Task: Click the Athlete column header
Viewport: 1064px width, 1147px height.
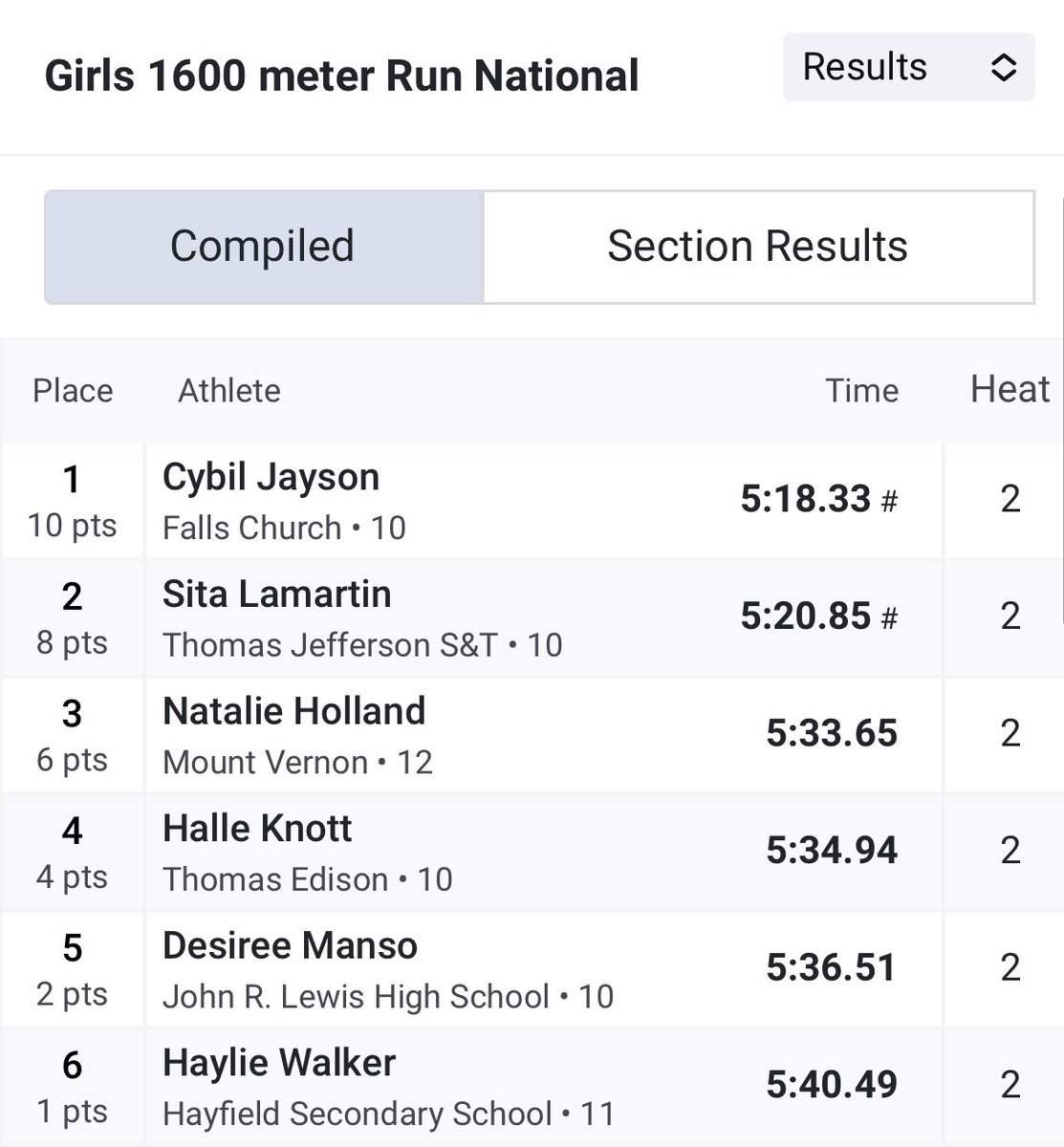Action: click(229, 391)
